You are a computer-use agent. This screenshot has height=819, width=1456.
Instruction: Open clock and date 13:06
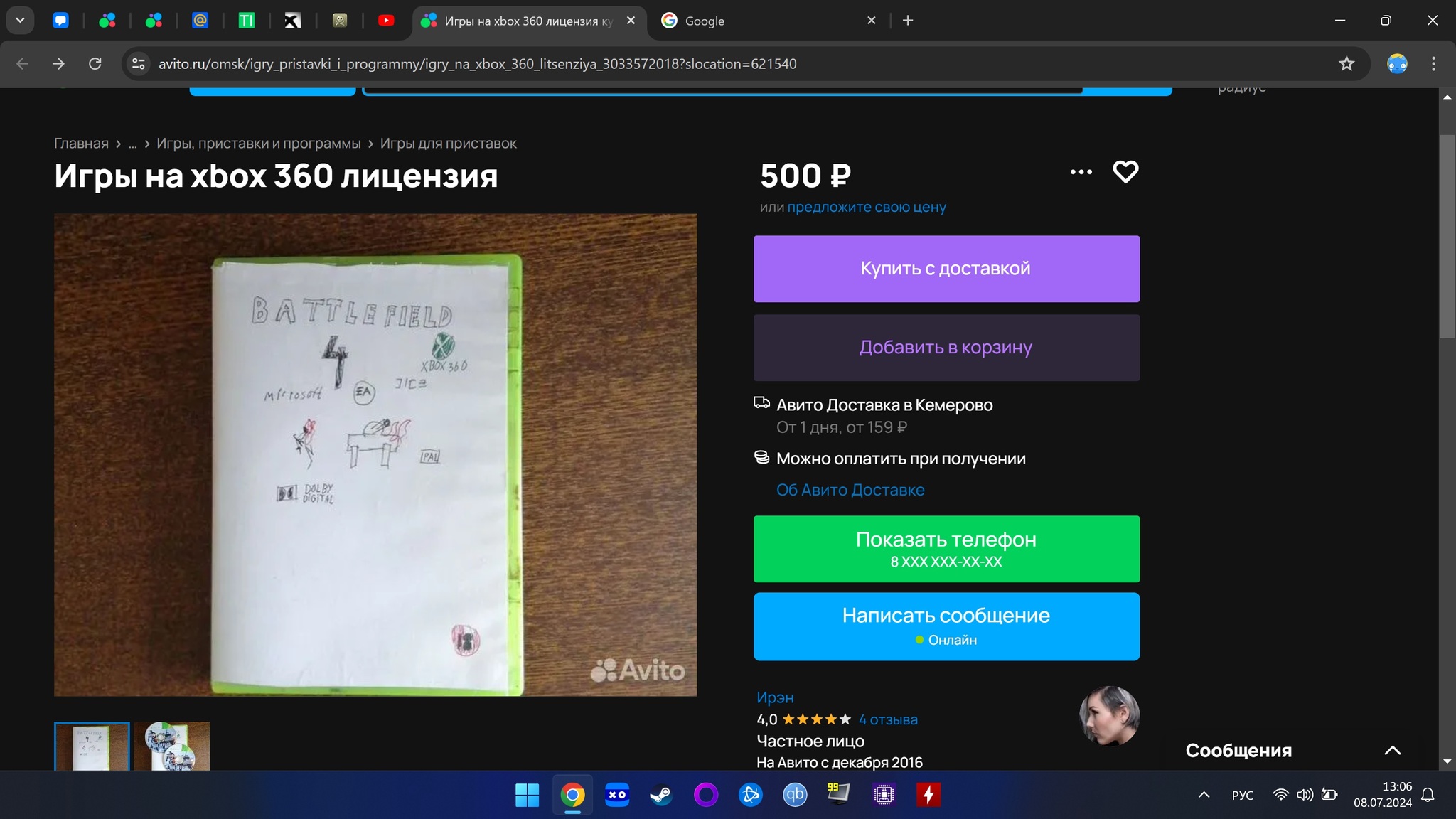(x=1383, y=795)
